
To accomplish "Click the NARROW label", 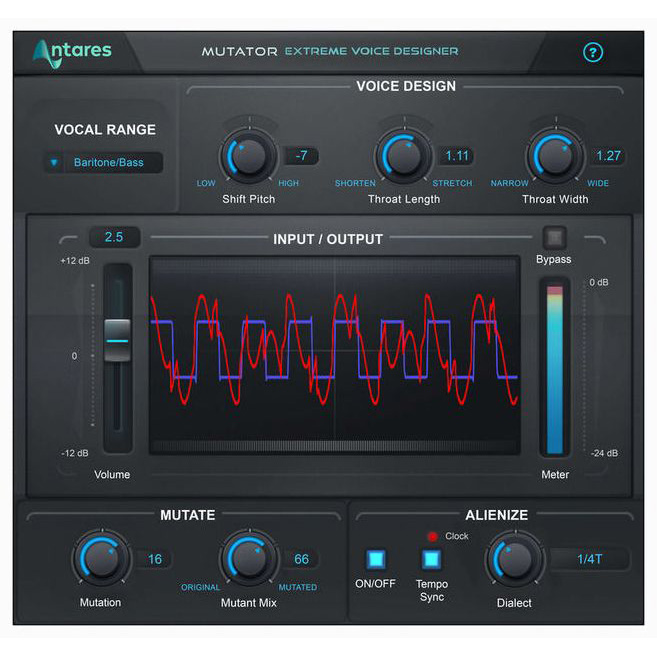I will tap(510, 184).
